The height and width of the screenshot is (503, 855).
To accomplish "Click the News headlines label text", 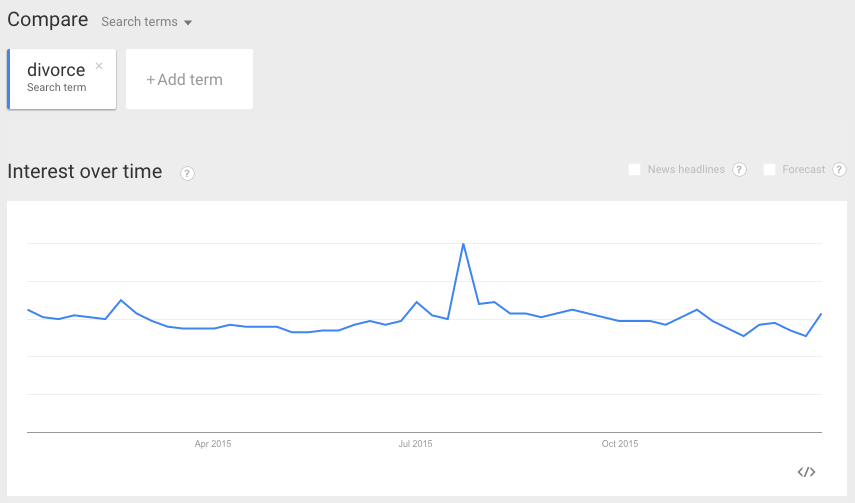I will (686, 170).
